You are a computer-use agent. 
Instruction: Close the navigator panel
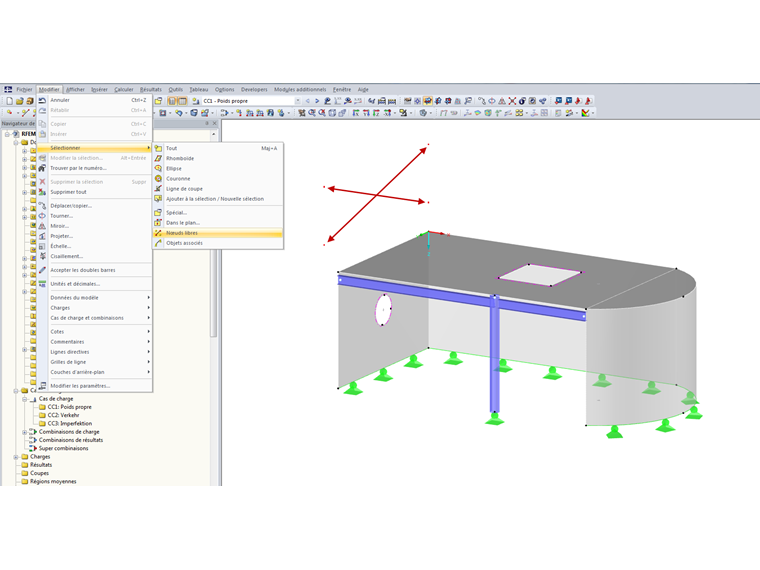click(x=215, y=124)
